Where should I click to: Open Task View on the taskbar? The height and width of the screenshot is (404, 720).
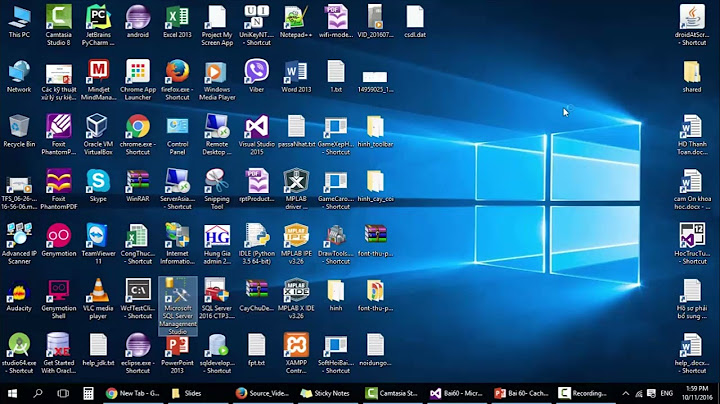point(63,393)
